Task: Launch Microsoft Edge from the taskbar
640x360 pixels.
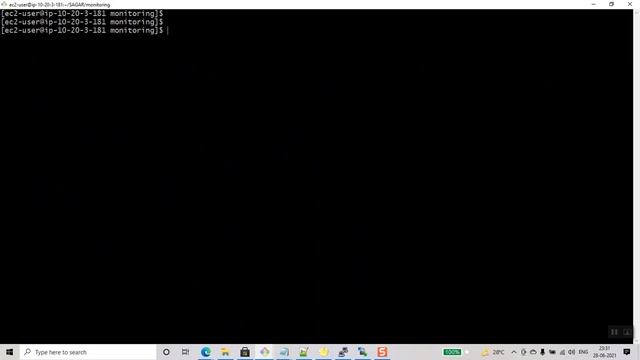Action: [205, 352]
